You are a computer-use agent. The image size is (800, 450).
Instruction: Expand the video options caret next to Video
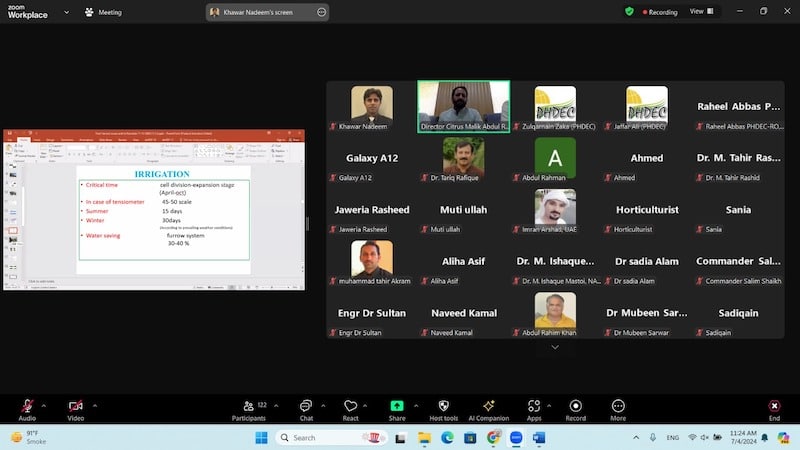tap(95, 405)
